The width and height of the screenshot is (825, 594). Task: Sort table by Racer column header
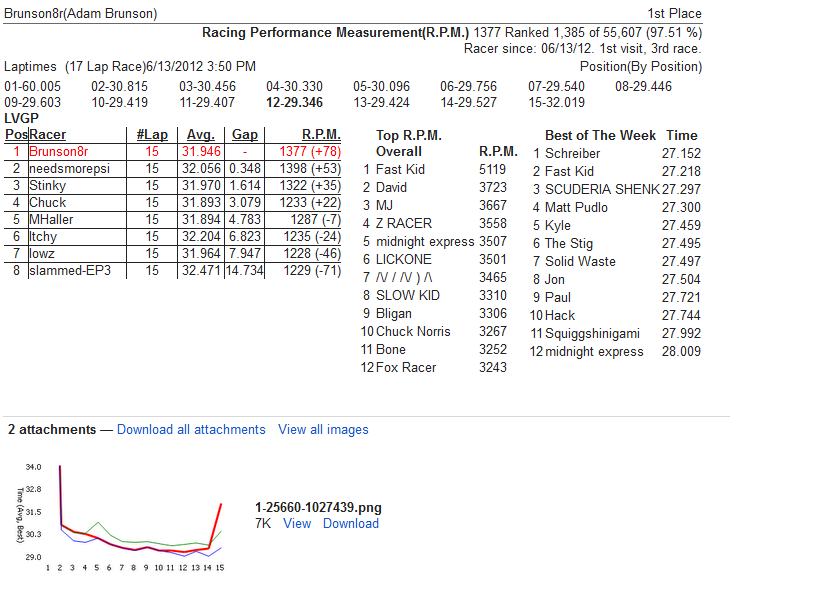(x=47, y=135)
